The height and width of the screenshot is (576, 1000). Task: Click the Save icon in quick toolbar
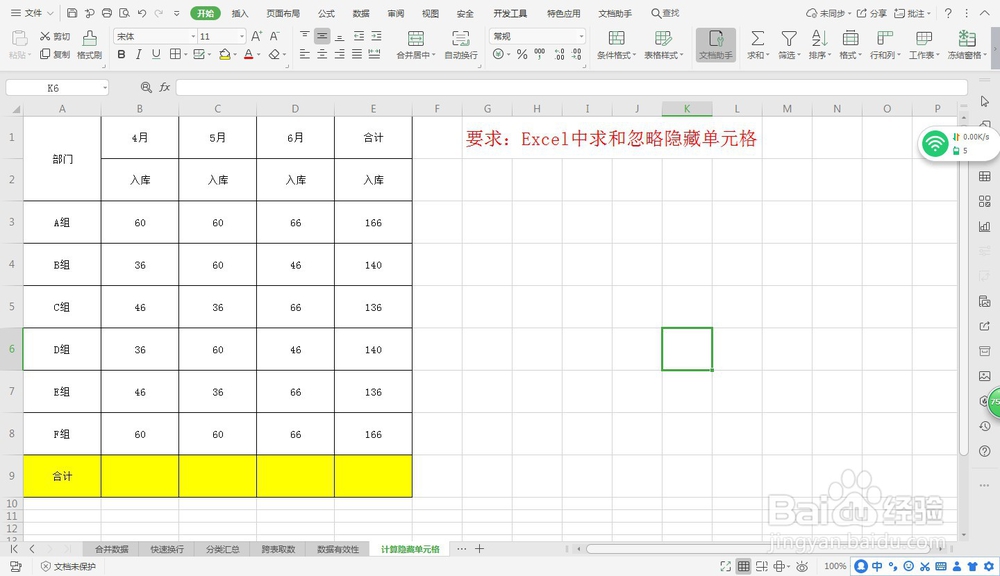pos(72,13)
